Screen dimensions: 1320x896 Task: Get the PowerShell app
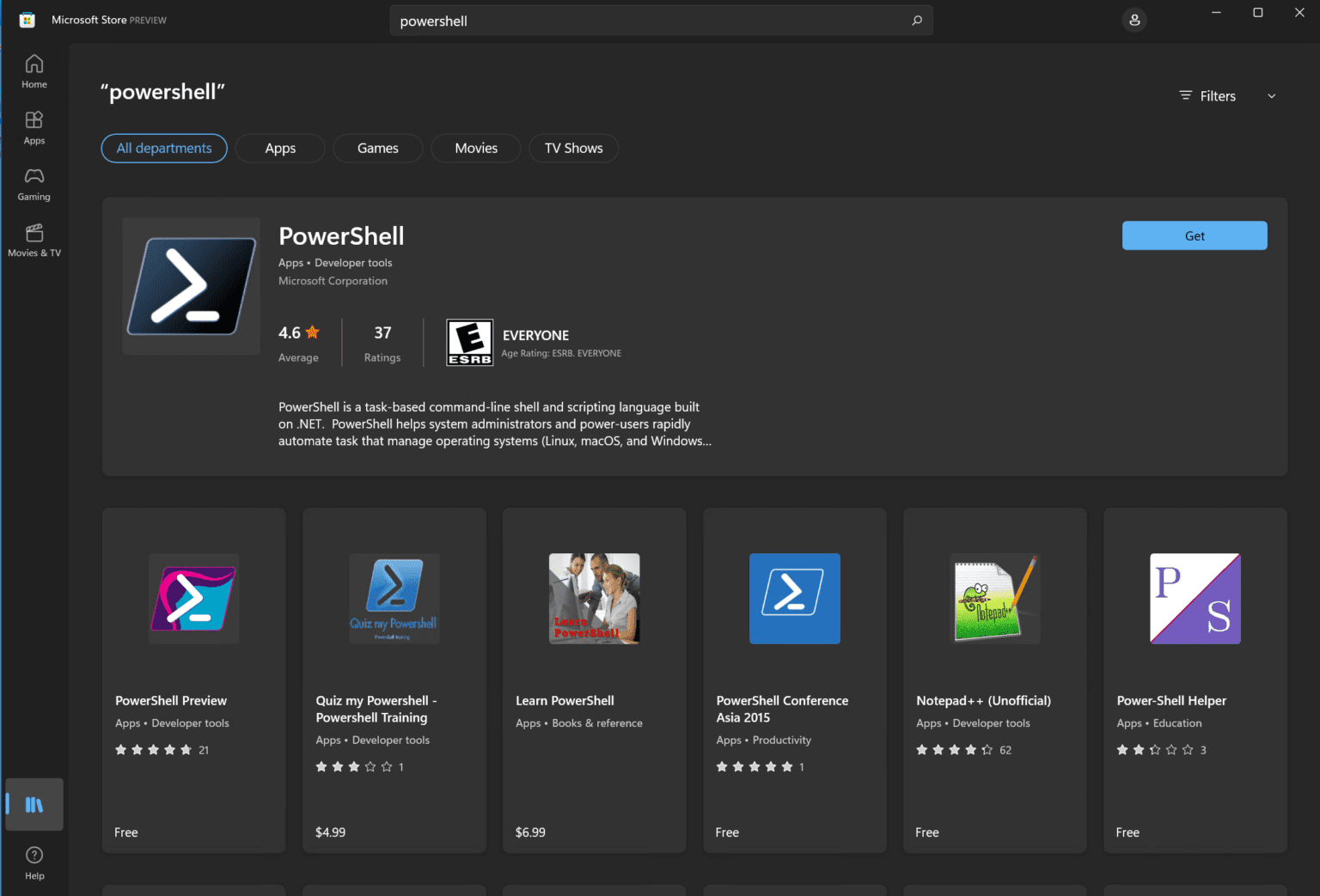click(x=1194, y=235)
